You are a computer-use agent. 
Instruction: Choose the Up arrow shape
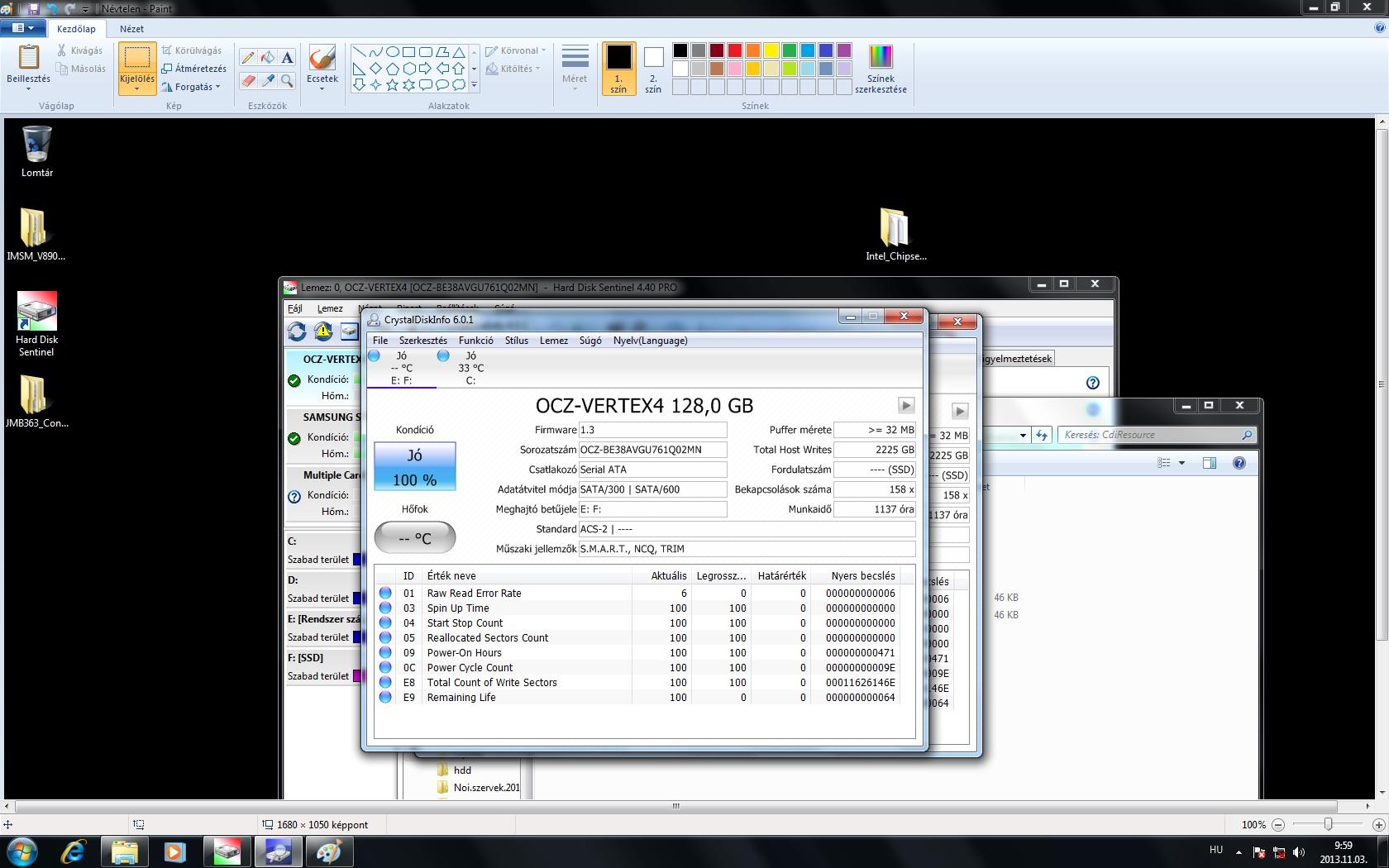[459, 68]
